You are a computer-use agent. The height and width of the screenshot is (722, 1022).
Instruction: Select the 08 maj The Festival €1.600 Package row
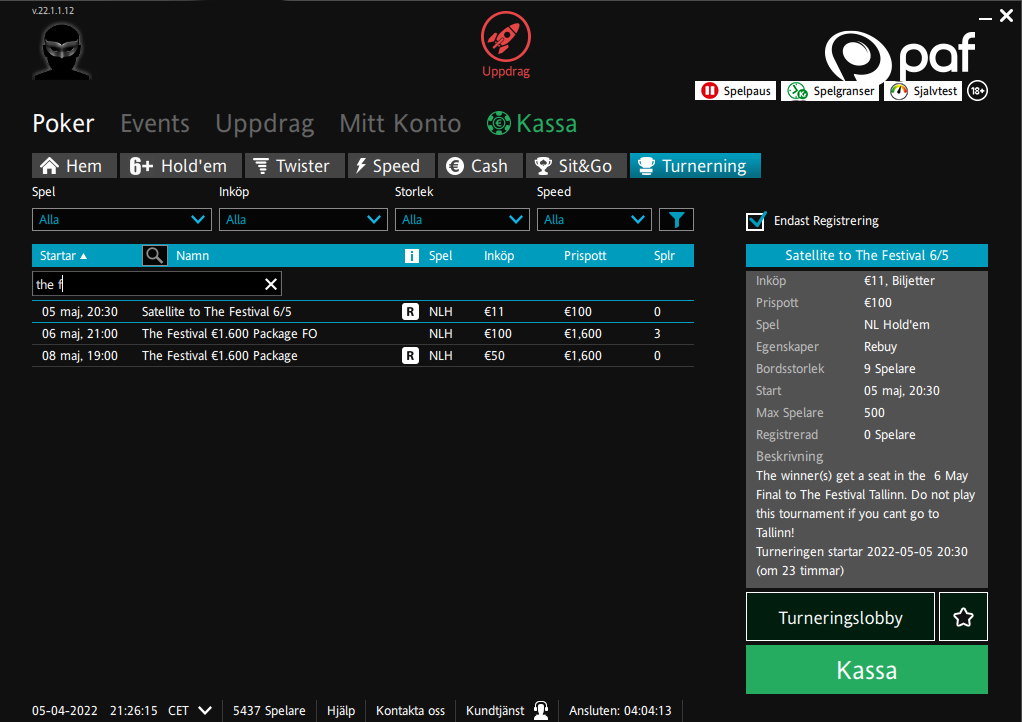pos(363,356)
